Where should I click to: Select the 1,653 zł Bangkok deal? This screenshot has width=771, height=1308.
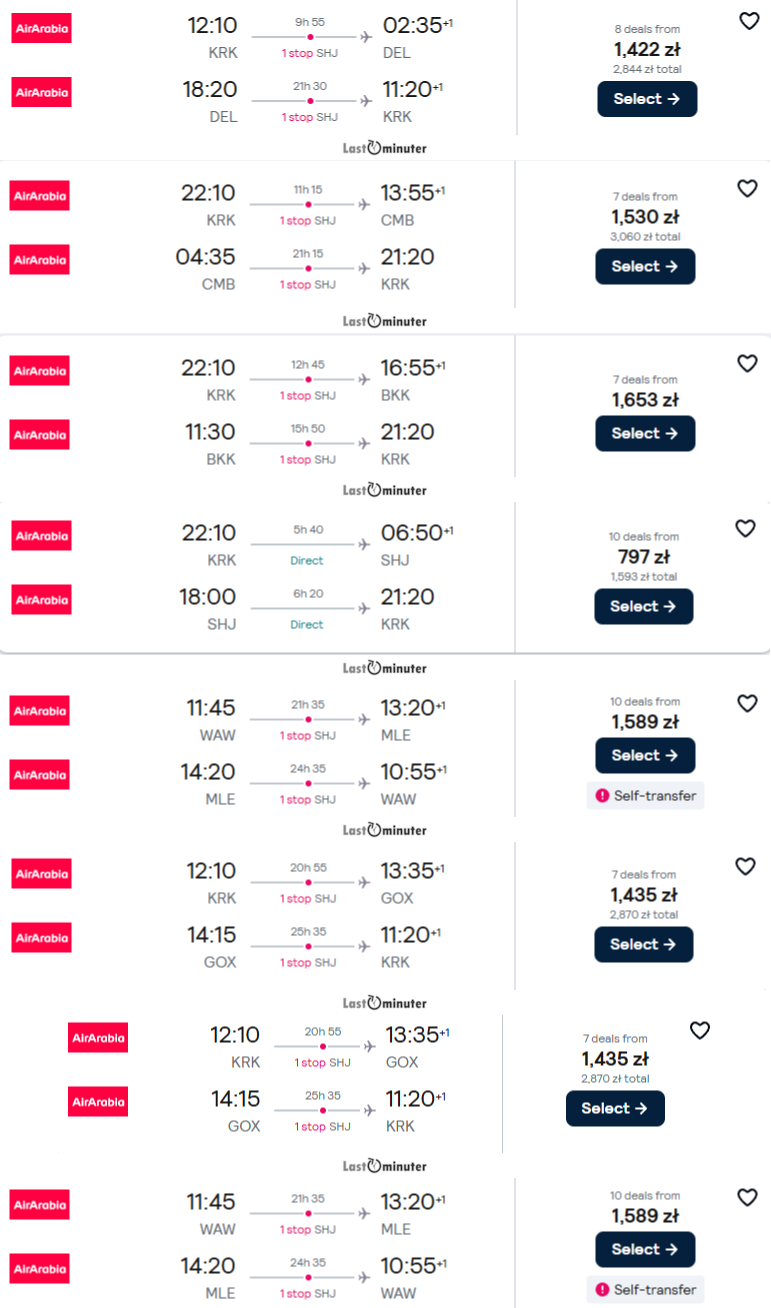645,433
